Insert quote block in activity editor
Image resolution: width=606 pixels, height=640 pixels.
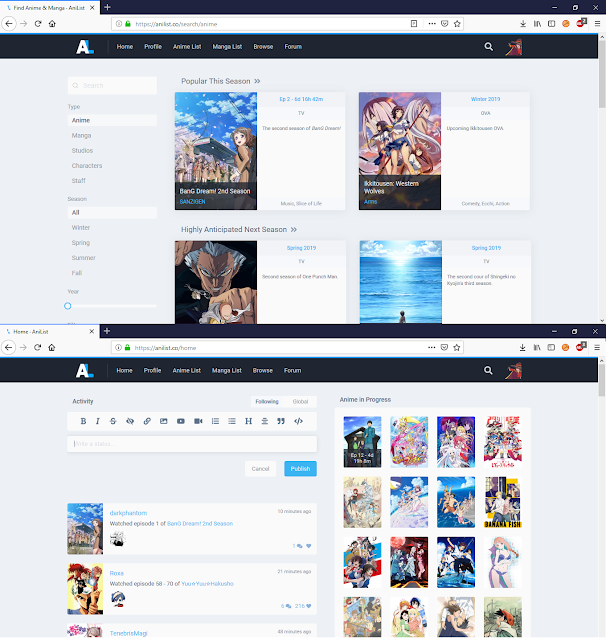(281, 421)
